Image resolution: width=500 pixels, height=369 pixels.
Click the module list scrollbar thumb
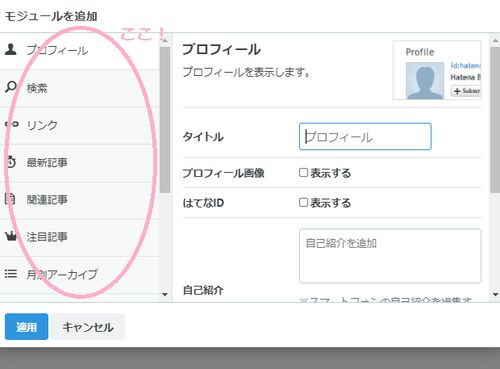click(165, 120)
